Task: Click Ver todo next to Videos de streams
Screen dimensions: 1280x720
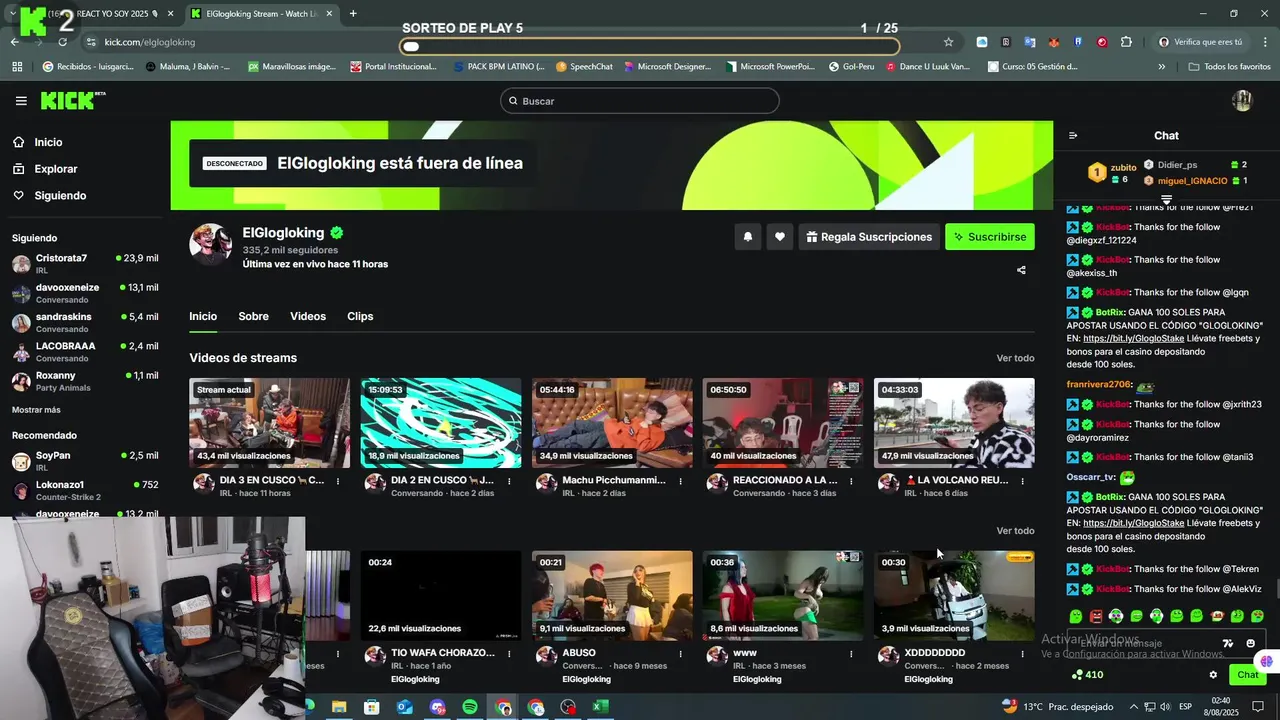Action: click(x=1015, y=358)
